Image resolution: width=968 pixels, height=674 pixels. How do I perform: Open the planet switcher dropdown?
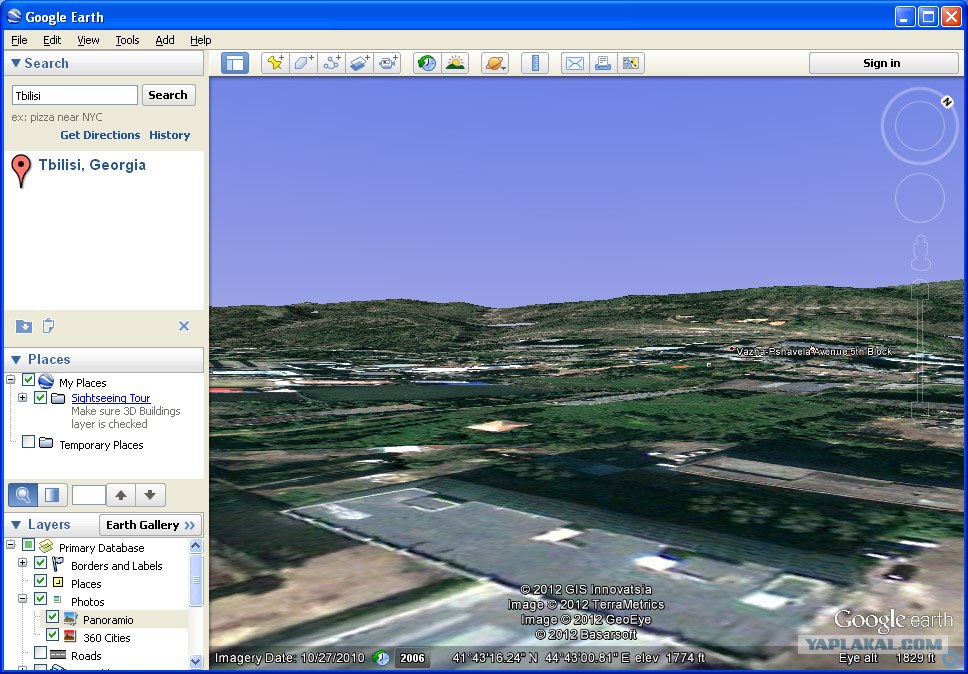point(495,63)
